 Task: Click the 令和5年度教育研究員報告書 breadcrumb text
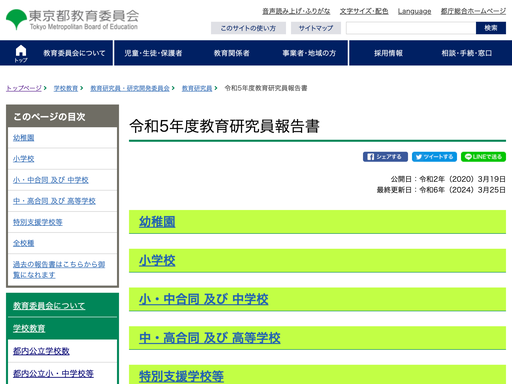(x=266, y=88)
